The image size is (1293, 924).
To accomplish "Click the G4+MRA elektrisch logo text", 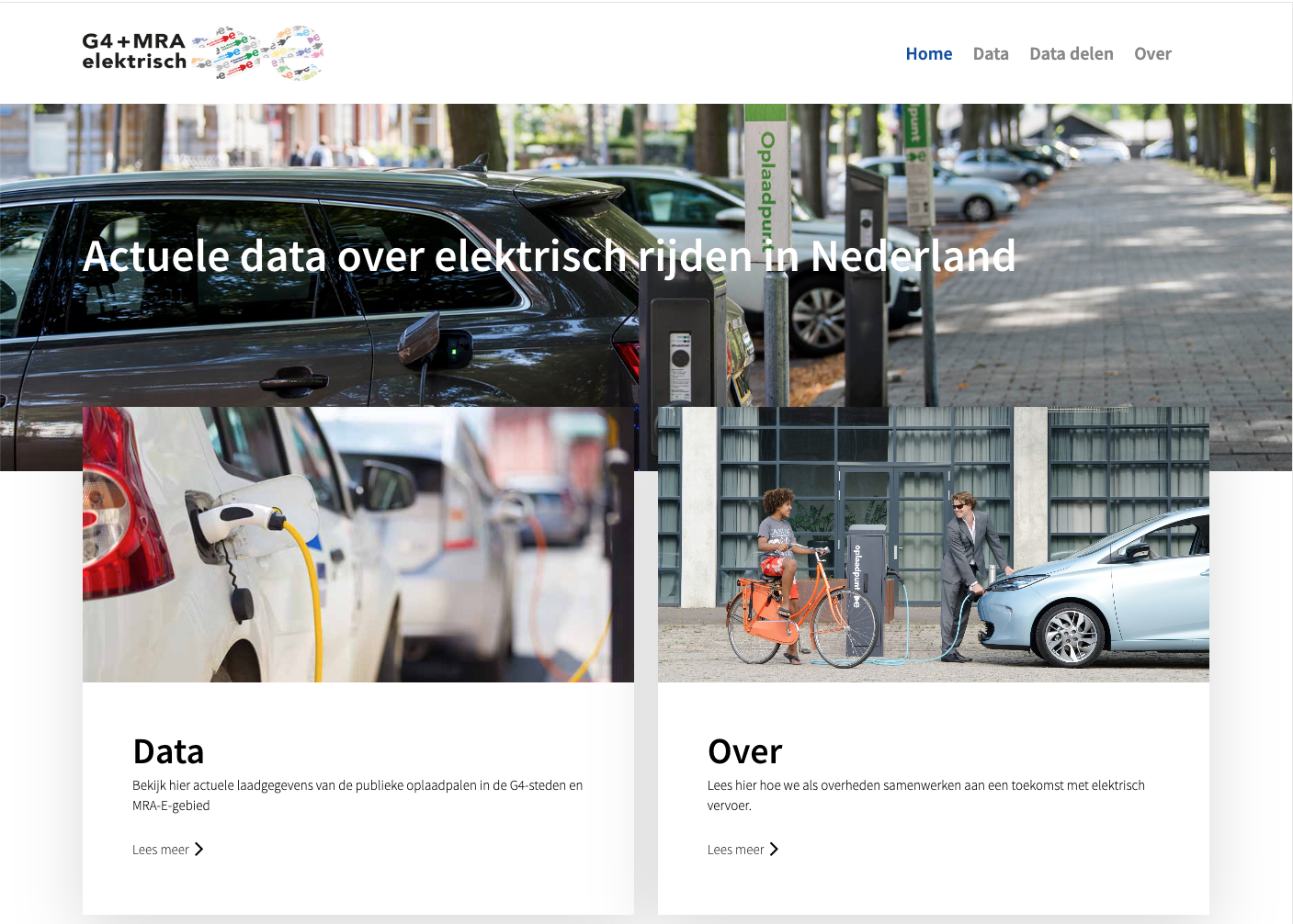I will coord(134,51).
